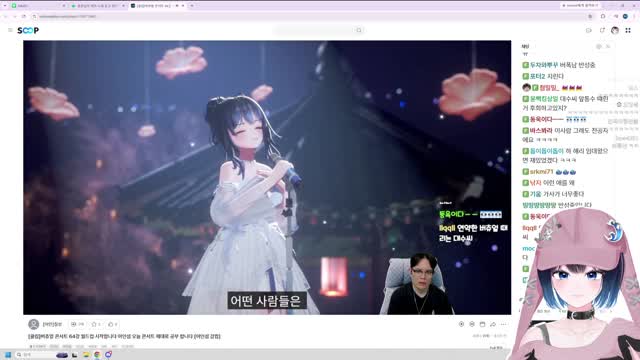640x360 pixels.
Task: Switch to the second browser tab
Action: click(97, 6)
